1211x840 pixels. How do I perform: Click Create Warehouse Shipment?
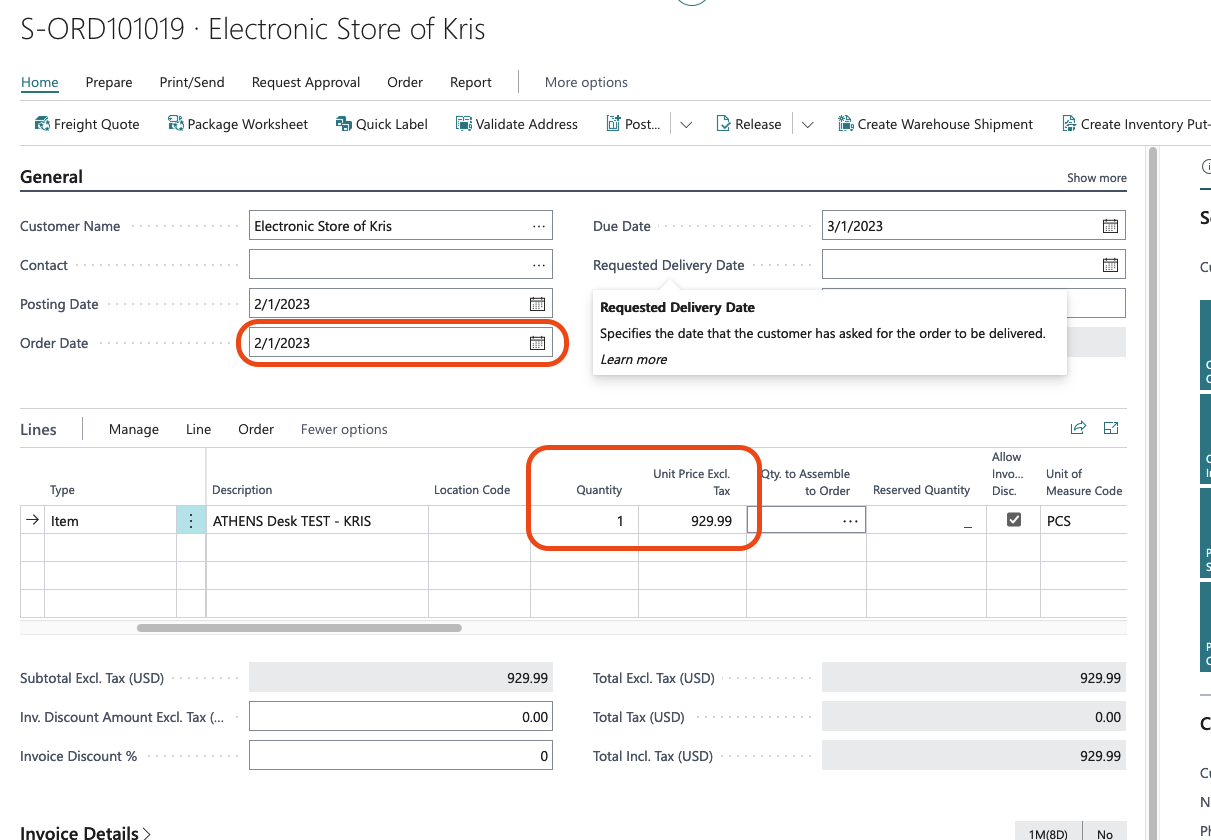pos(935,123)
